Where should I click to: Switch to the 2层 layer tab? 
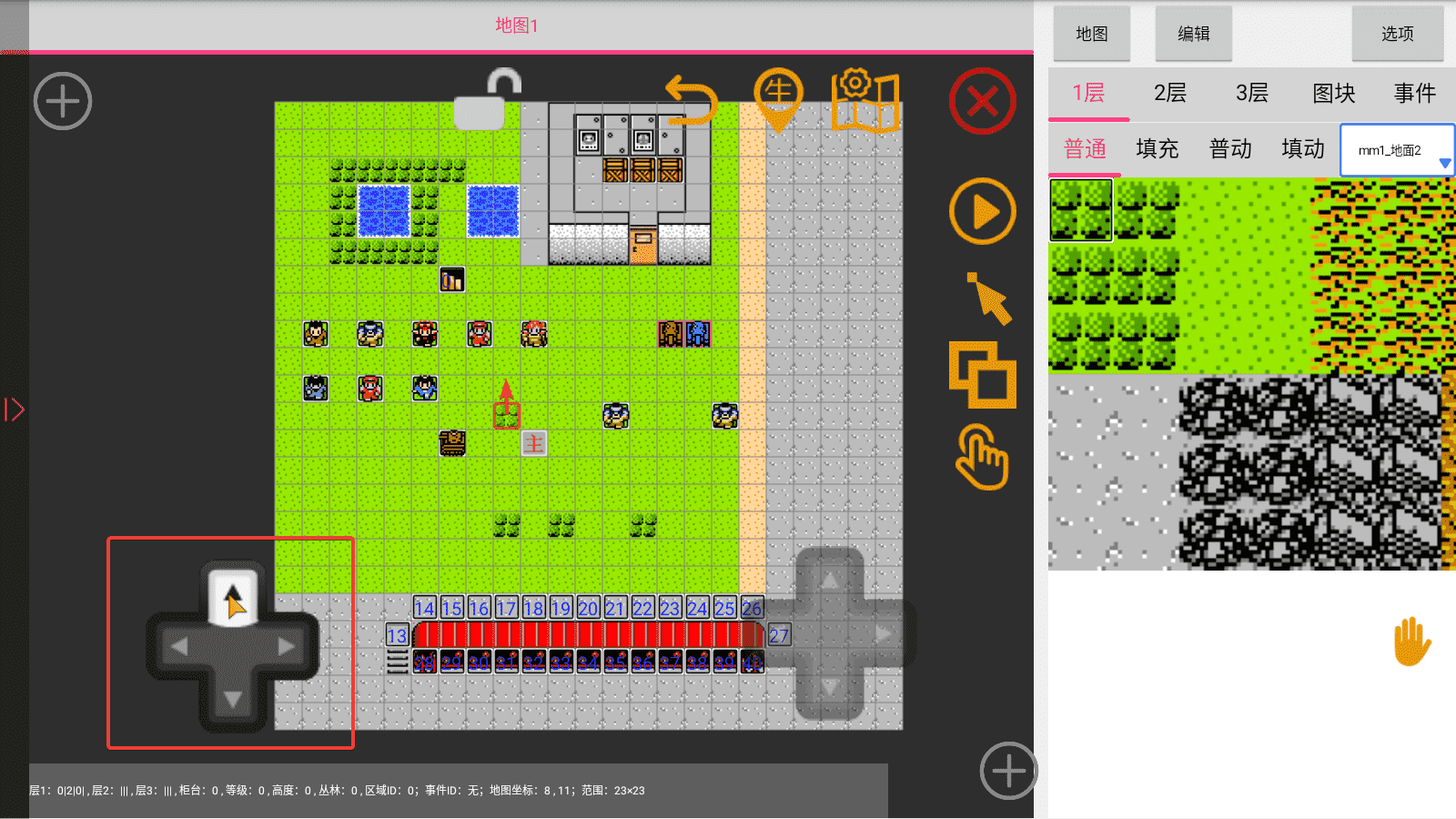[1169, 93]
